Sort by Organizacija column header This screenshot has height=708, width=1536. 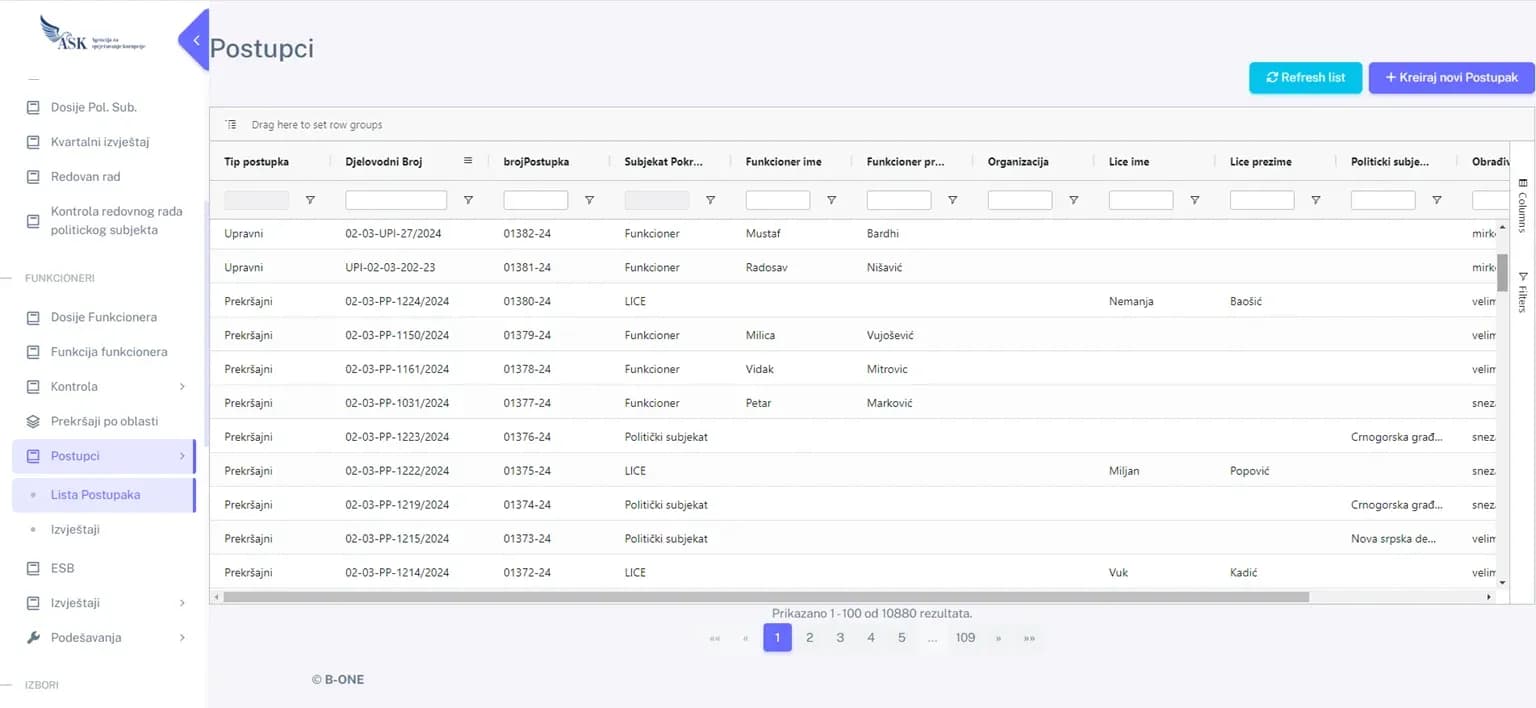click(x=1018, y=161)
